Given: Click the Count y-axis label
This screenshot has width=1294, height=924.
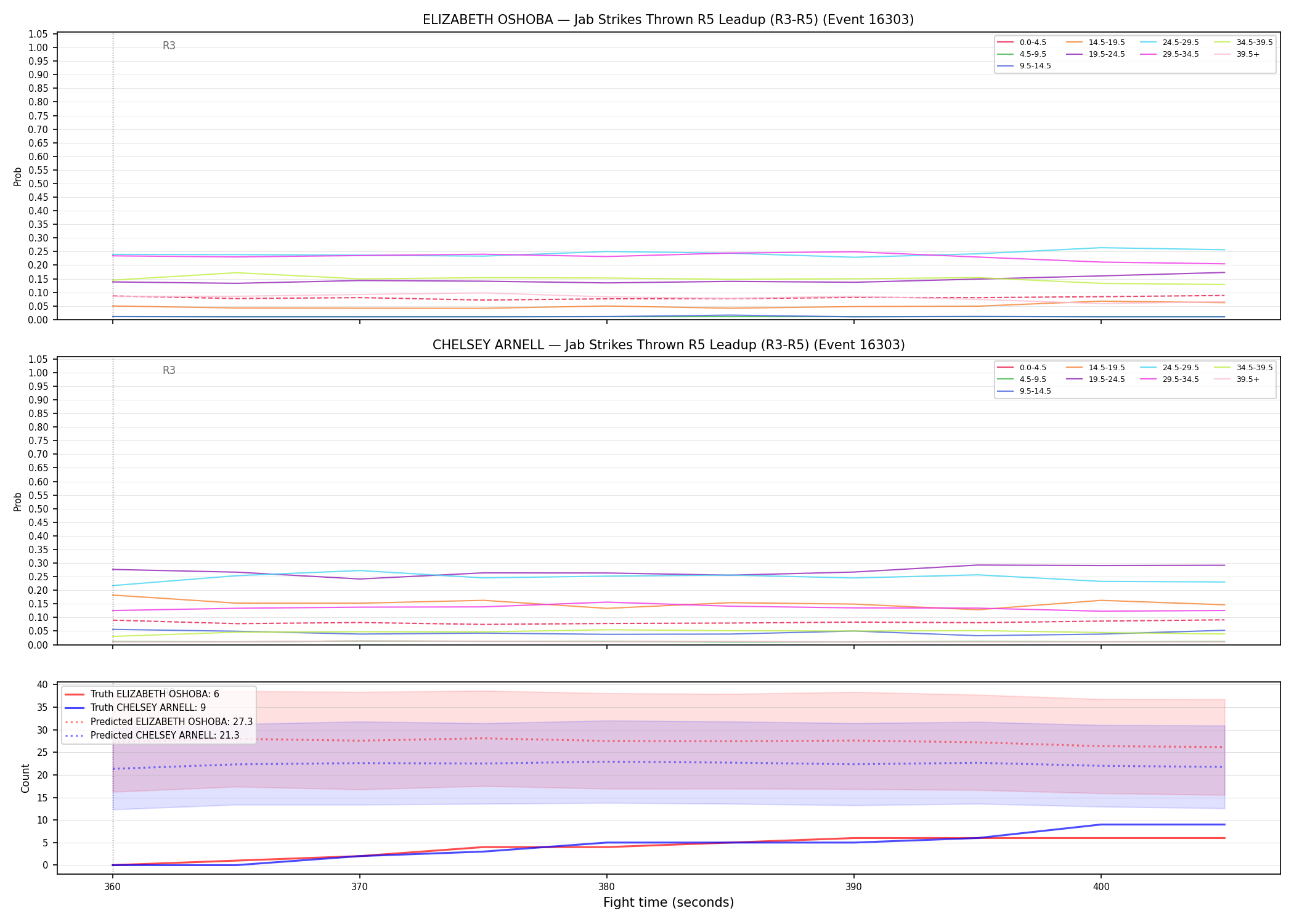Looking at the screenshot, I should point(25,778).
